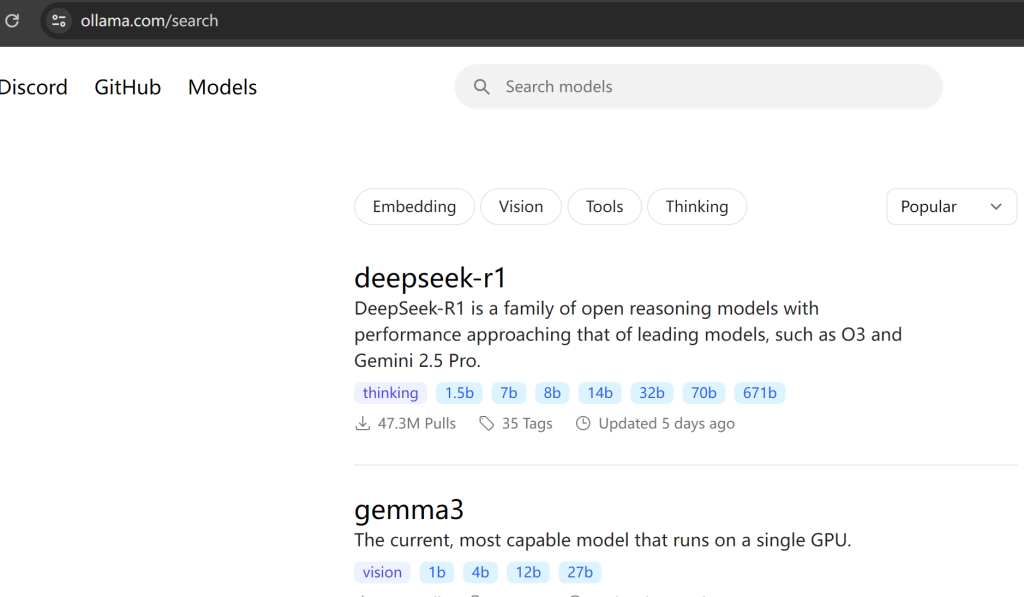Click the gemma3 description about single GPU
1024x597 pixels.
tap(603, 540)
